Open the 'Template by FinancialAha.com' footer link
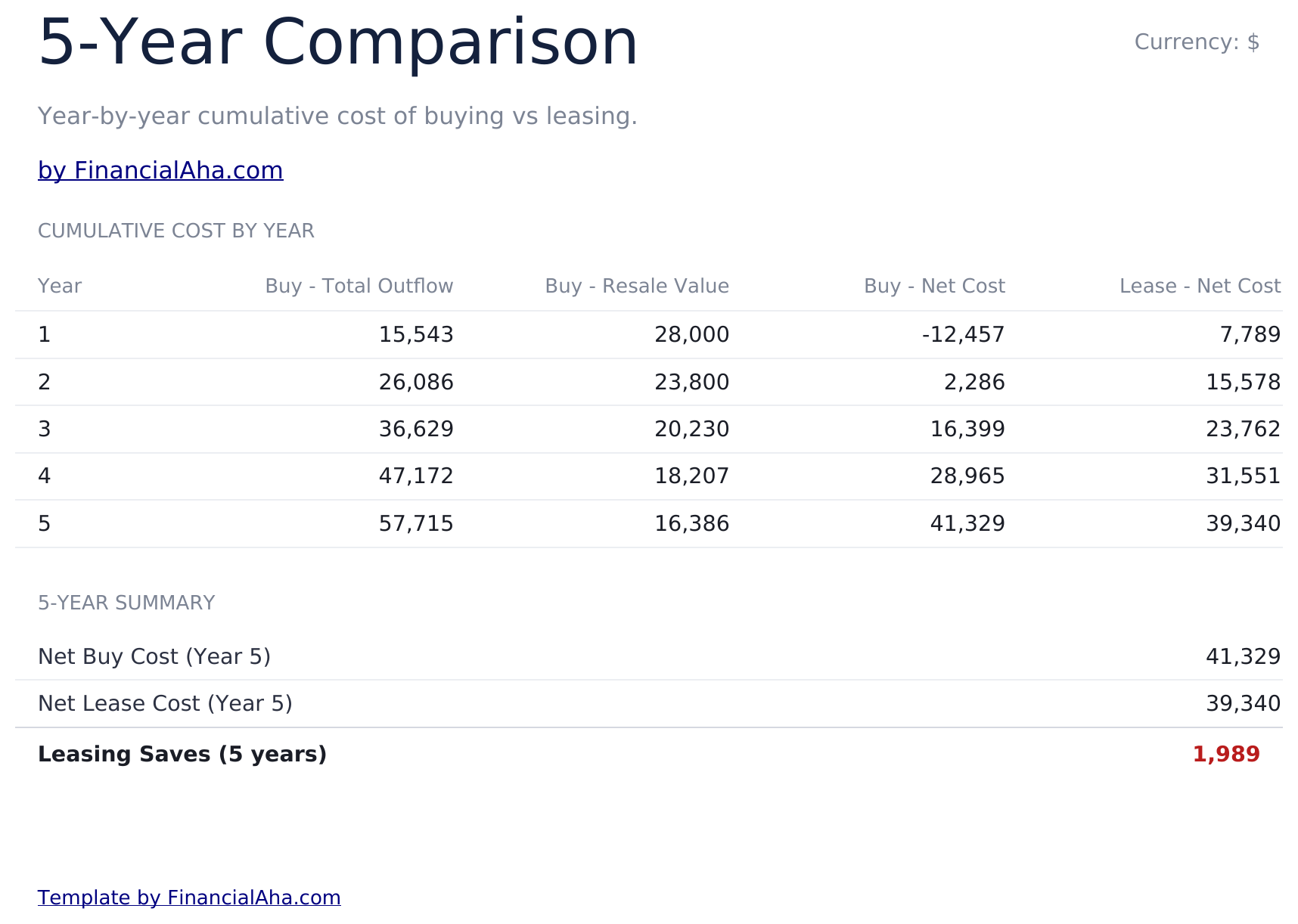Viewport: 1298px width, 924px height. click(x=189, y=898)
